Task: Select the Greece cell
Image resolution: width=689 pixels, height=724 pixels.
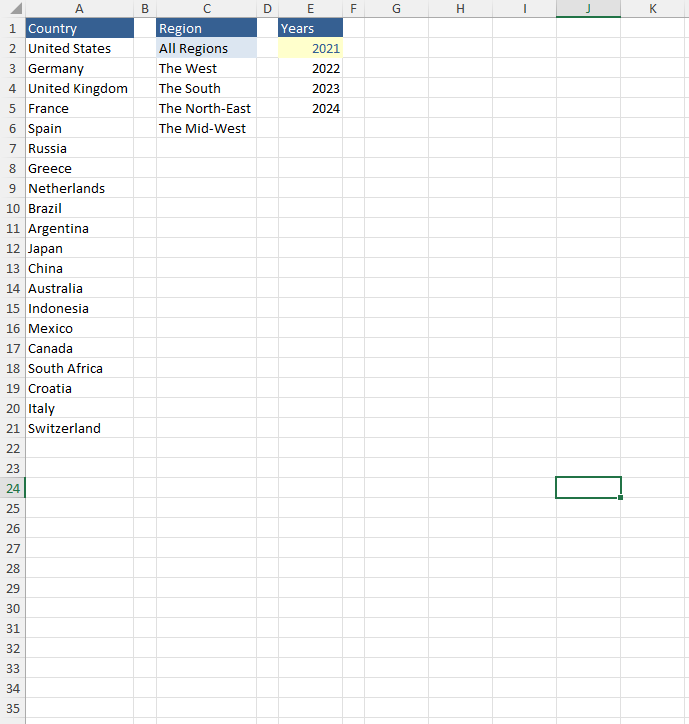Action: pos(79,168)
